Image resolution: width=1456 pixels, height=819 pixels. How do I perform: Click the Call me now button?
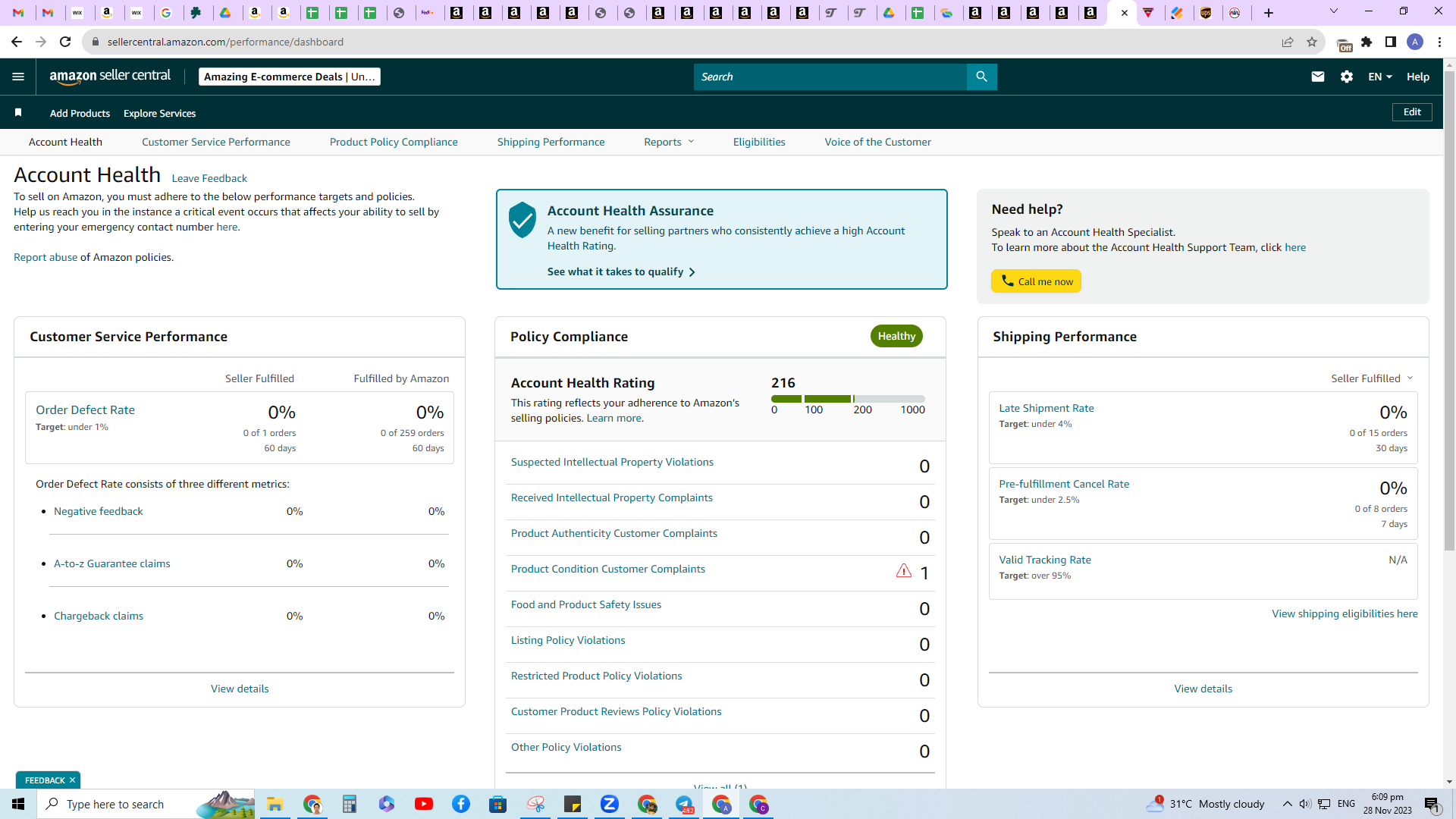pos(1036,281)
